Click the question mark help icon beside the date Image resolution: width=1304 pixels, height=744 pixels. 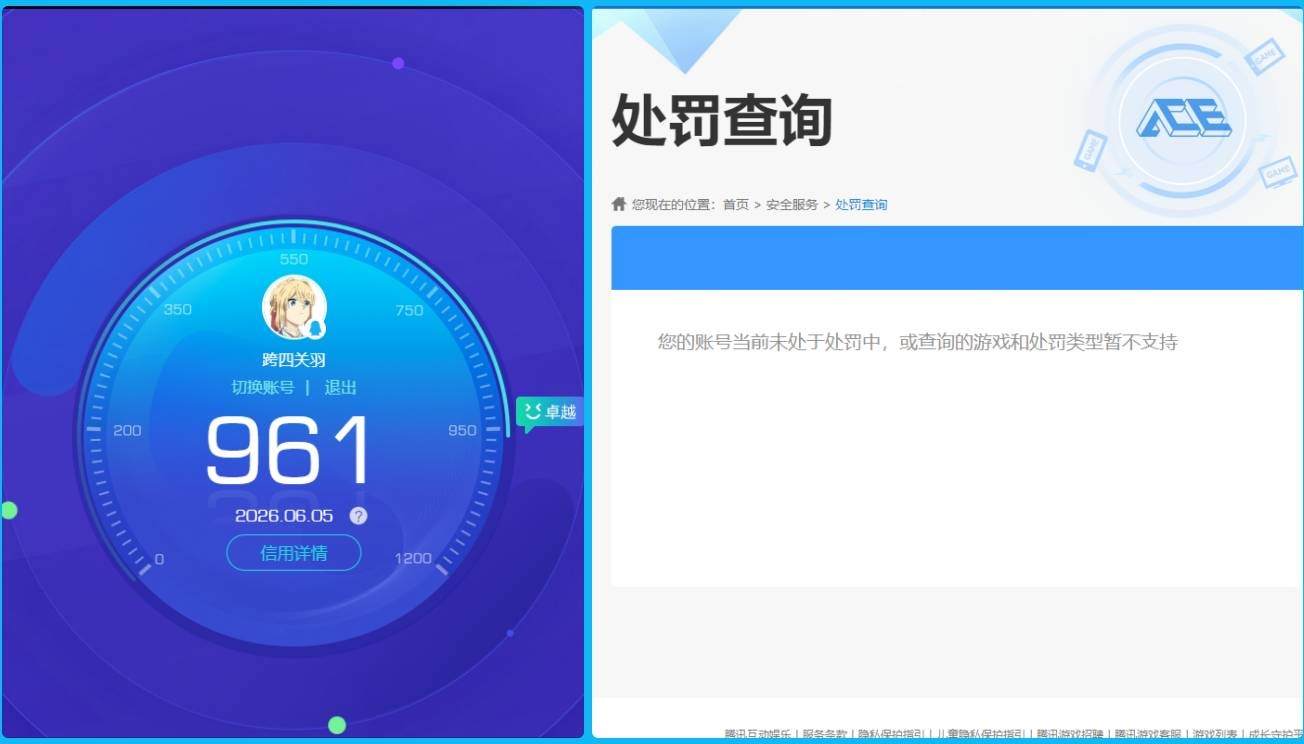358,516
